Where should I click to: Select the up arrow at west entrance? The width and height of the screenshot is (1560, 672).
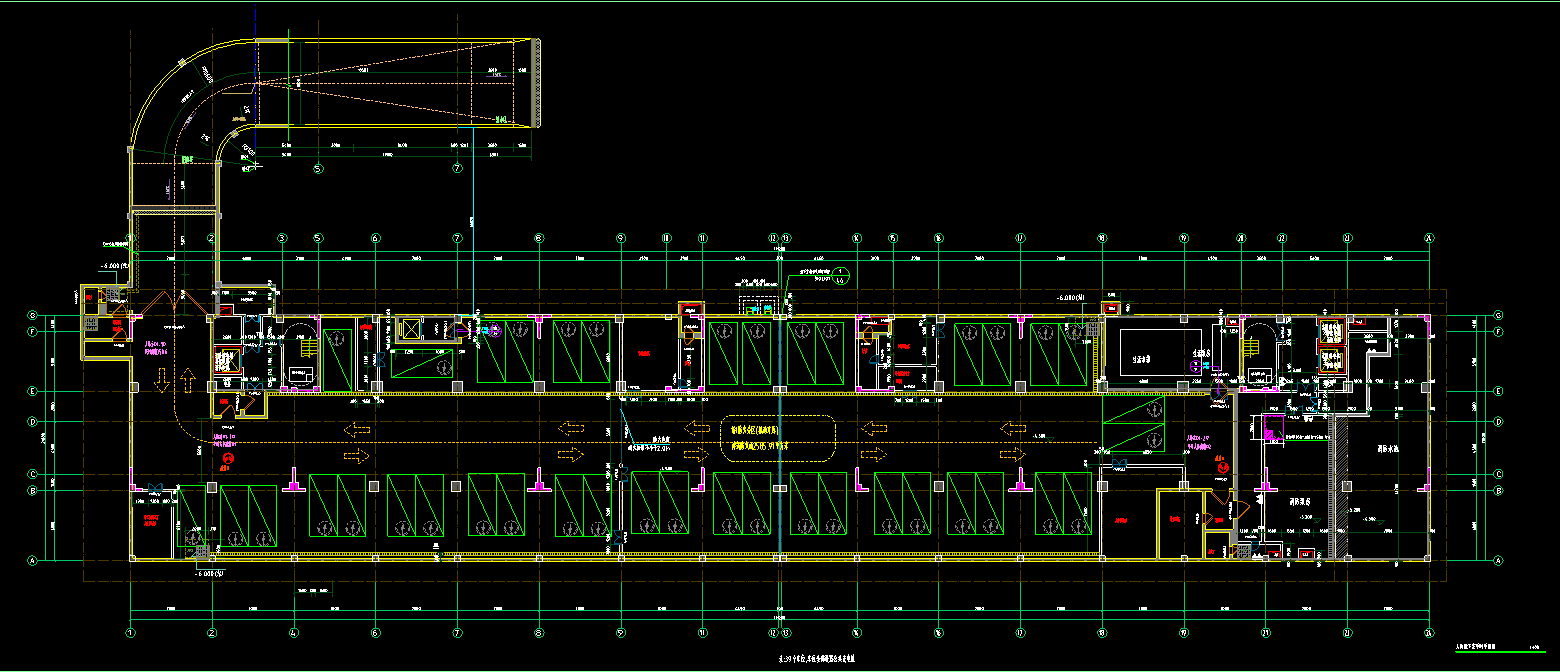tap(186, 381)
